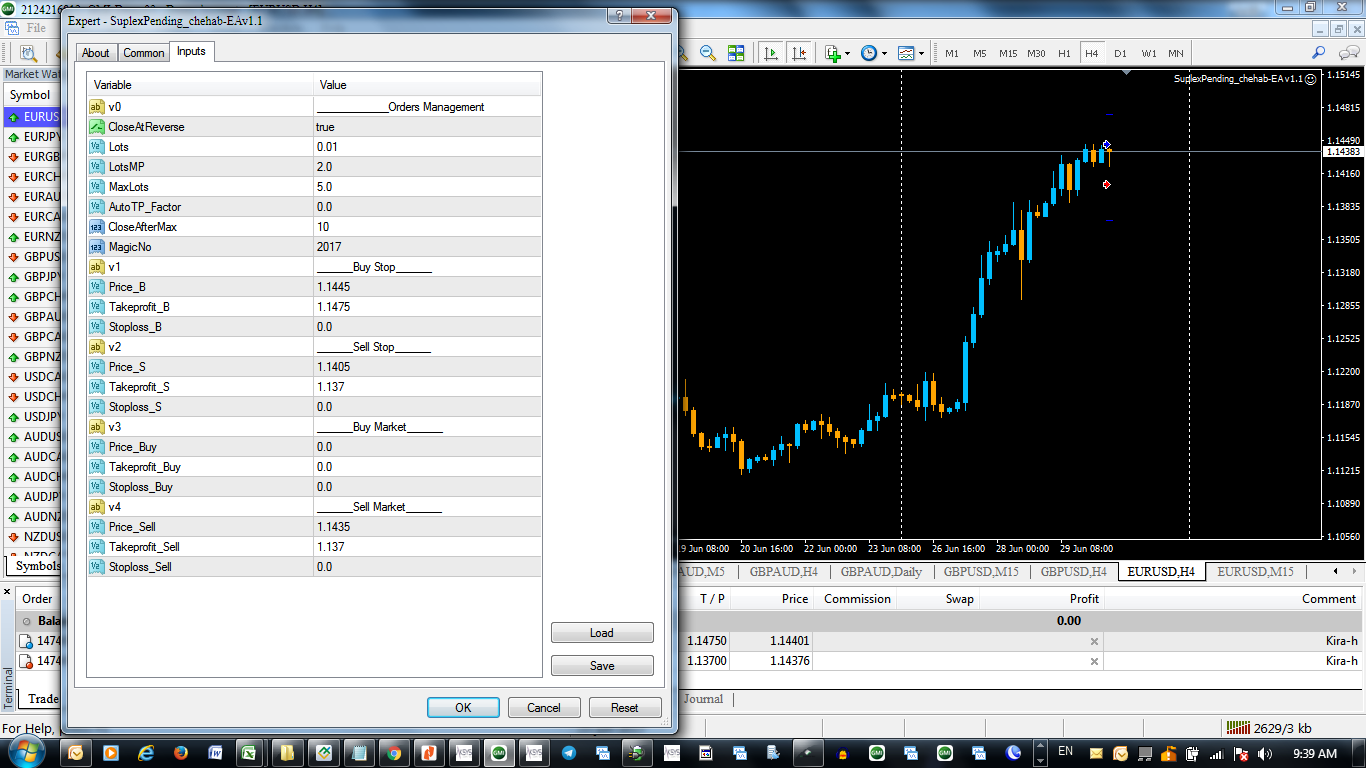The image size is (1366, 768).
Task: Select the D1 timeframe button
Action: pos(1120,53)
